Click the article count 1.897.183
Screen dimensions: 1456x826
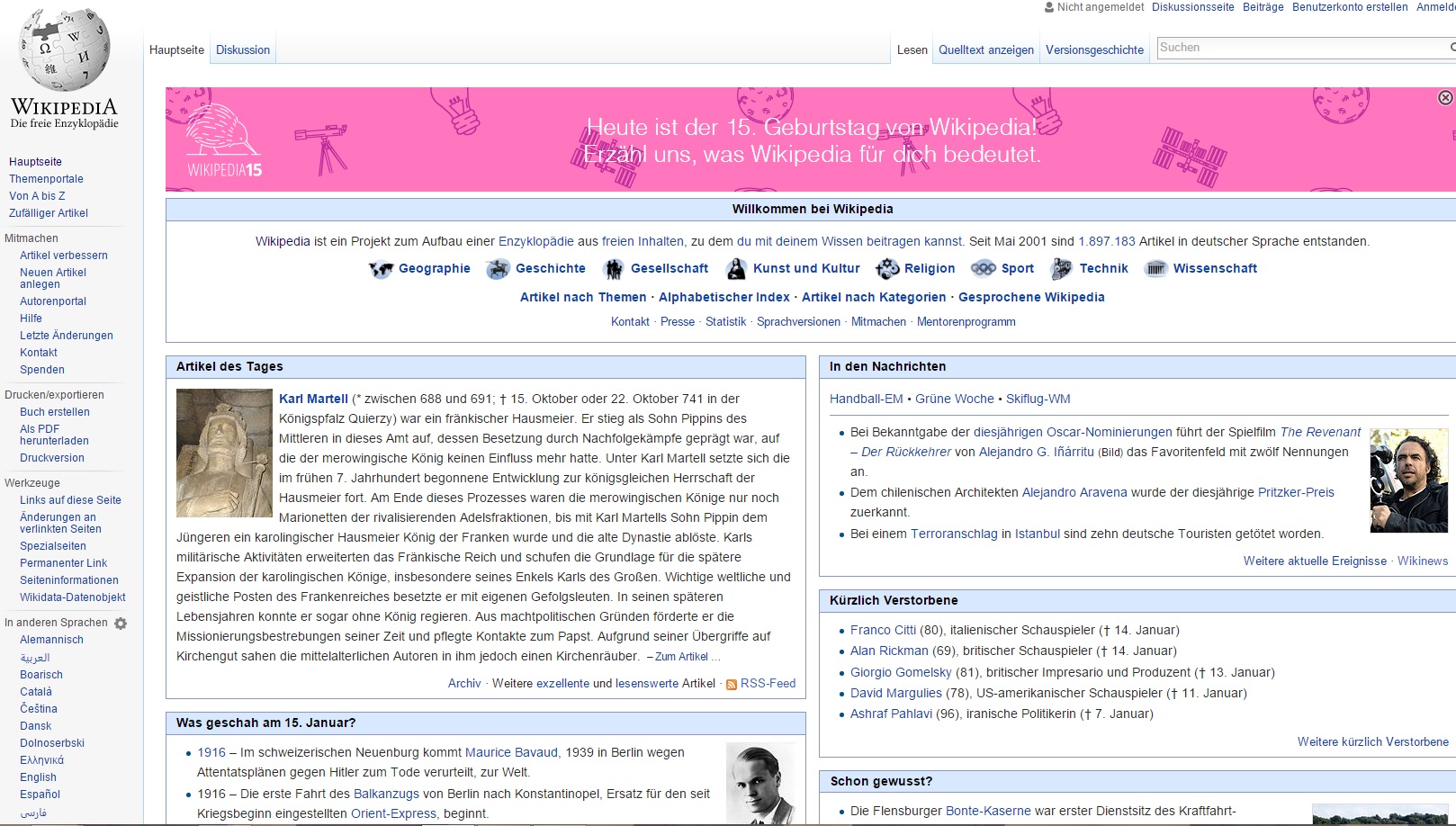coord(1107,241)
